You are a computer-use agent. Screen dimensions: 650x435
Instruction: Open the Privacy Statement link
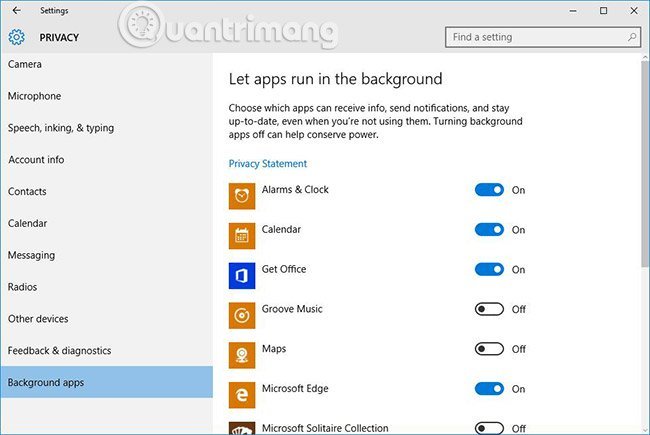click(268, 164)
